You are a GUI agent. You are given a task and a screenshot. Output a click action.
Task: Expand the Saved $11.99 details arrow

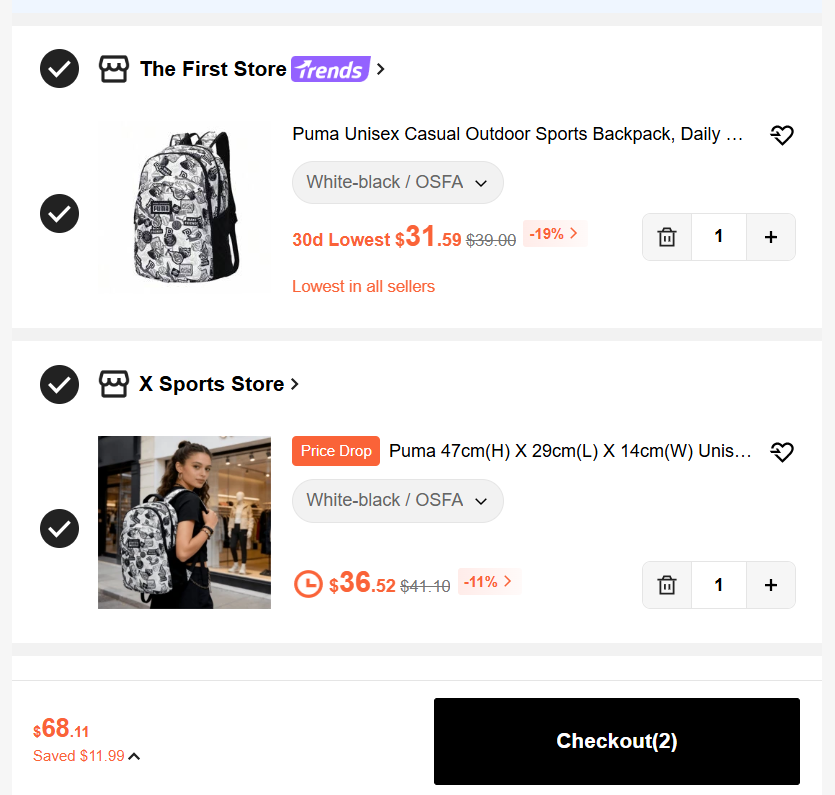(134, 756)
